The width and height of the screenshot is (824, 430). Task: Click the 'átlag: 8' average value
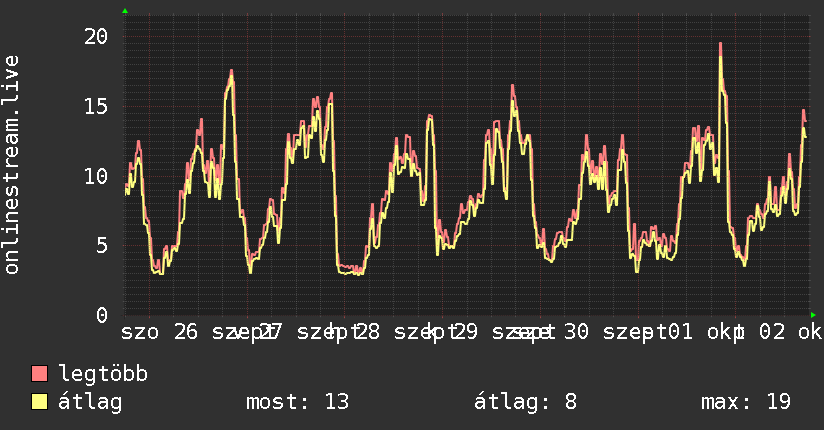(525, 402)
